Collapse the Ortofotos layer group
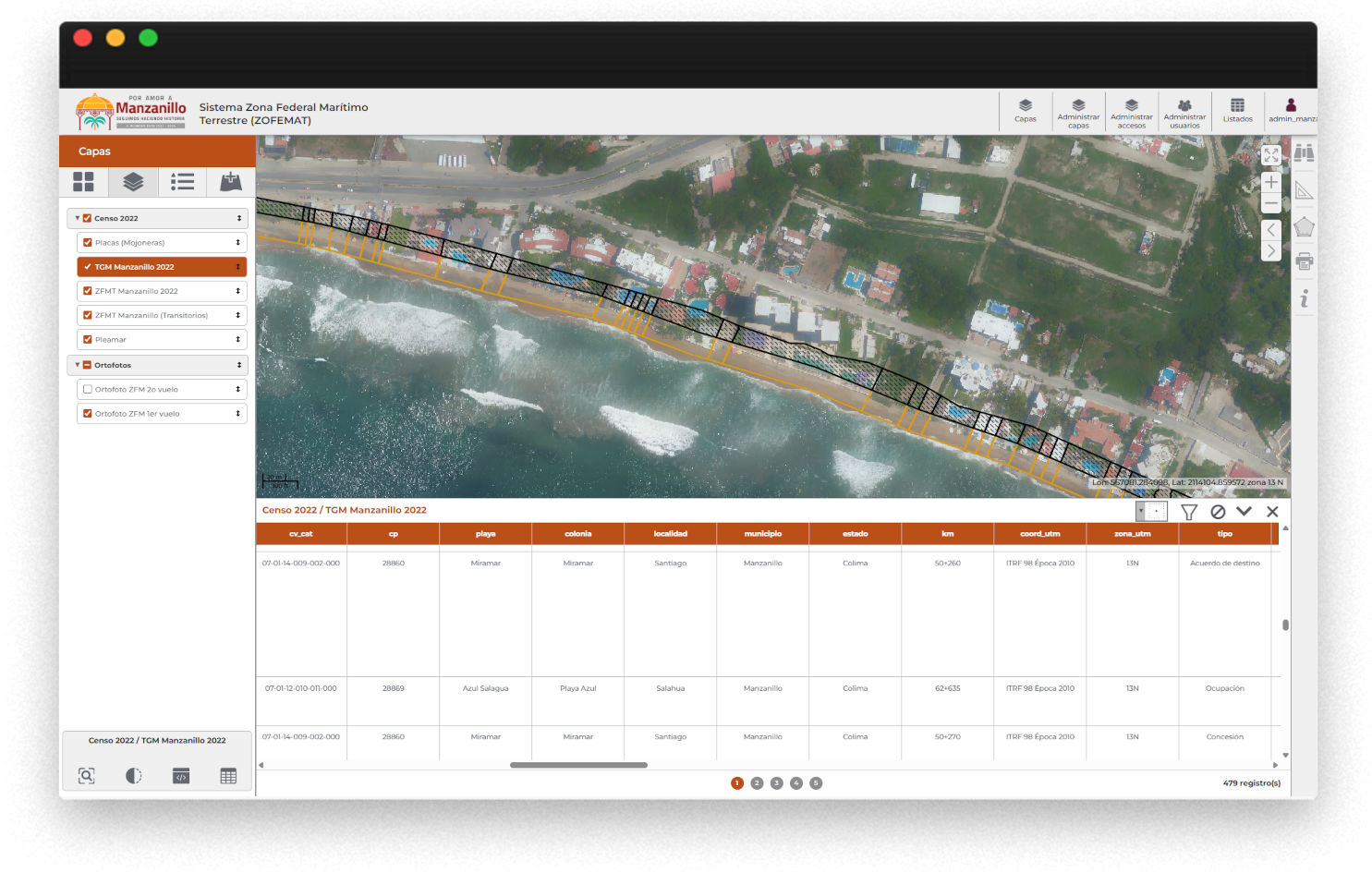This screenshot has width=1372, height=885. (77, 366)
